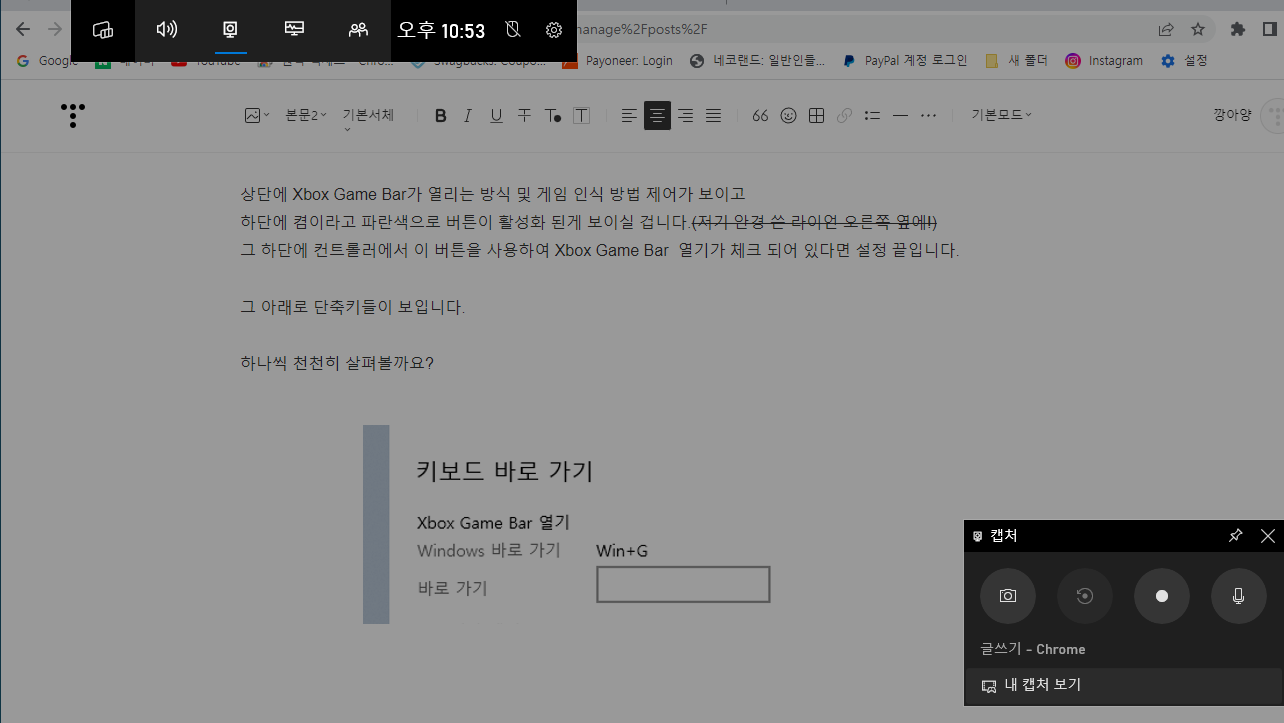Toggle bold formatting

coord(440,116)
